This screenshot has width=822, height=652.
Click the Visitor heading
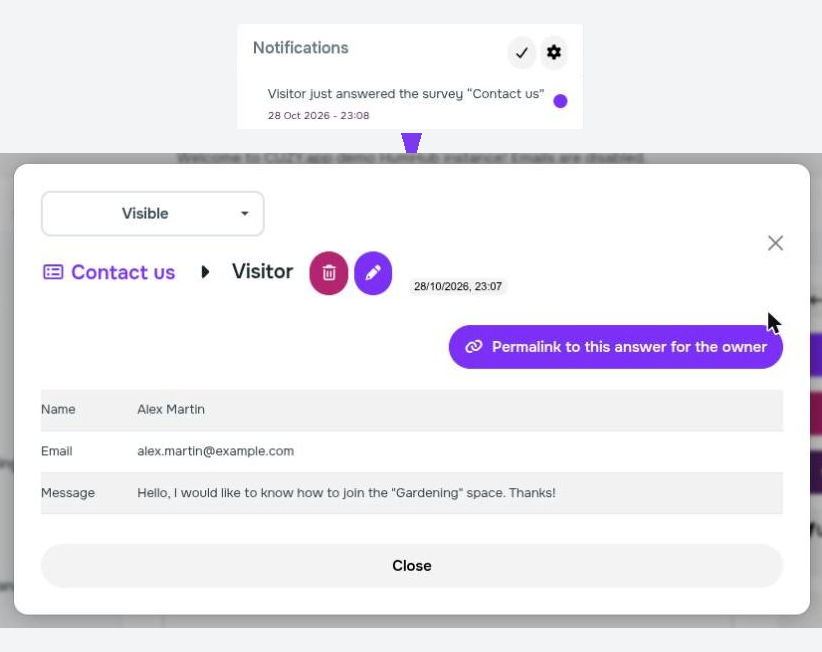pyautogui.click(x=262, y=271)
